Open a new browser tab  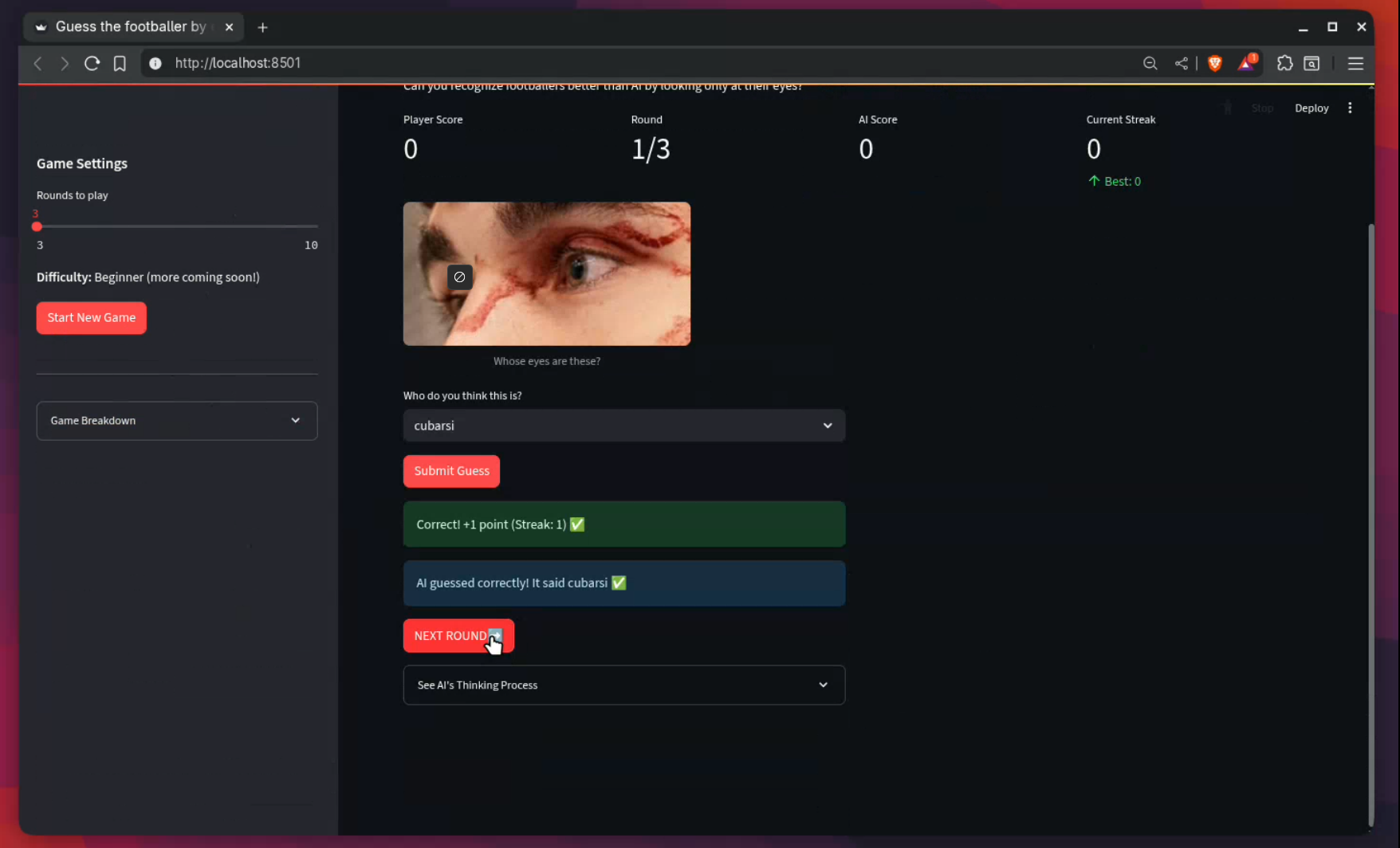[x=262, y=27]
